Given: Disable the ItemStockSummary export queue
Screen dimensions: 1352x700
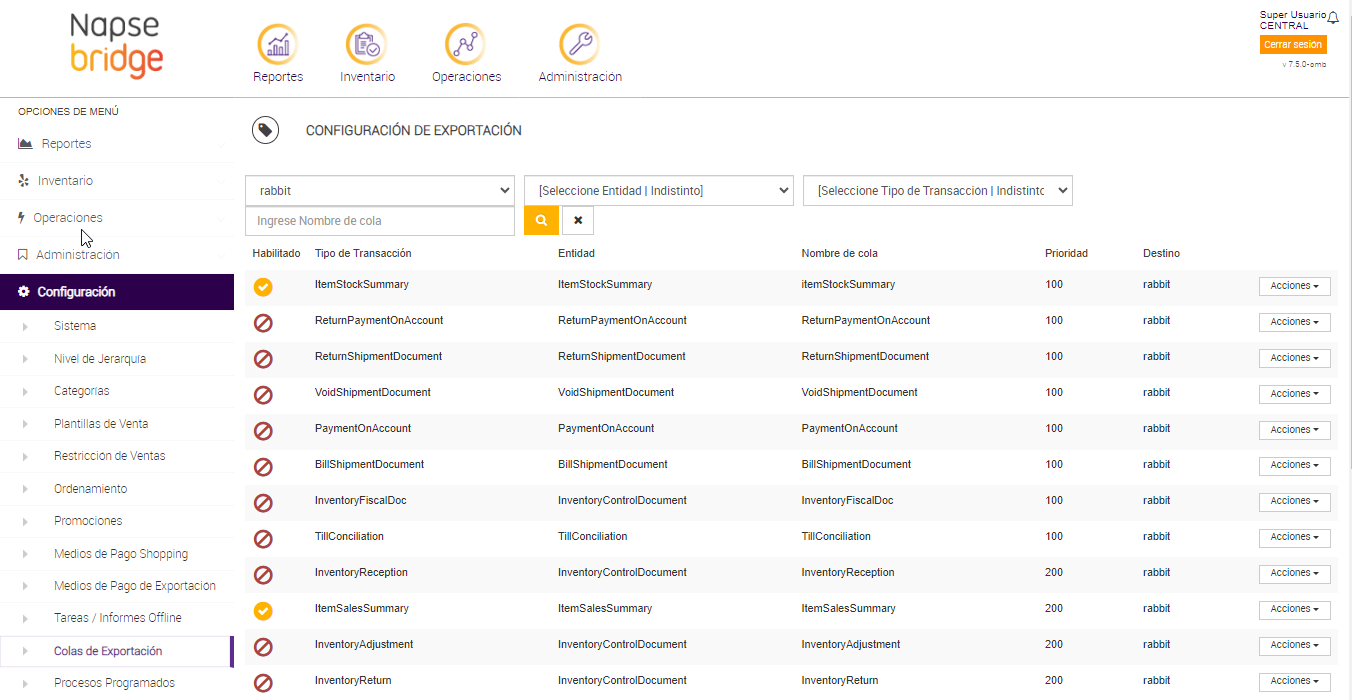Looking at the screenshot, I should [262, 287].
